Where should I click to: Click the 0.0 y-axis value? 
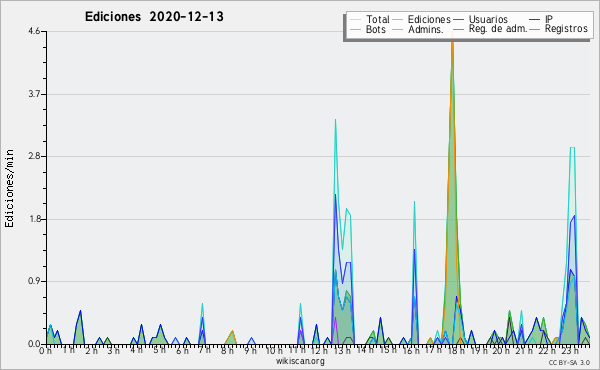click(34, 344)
